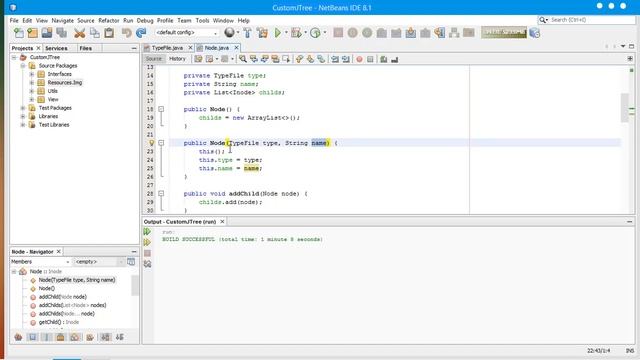Click the red Start Macro Recording icon
The width and height of the screenshot is (640, 360).
pos(359,59)
